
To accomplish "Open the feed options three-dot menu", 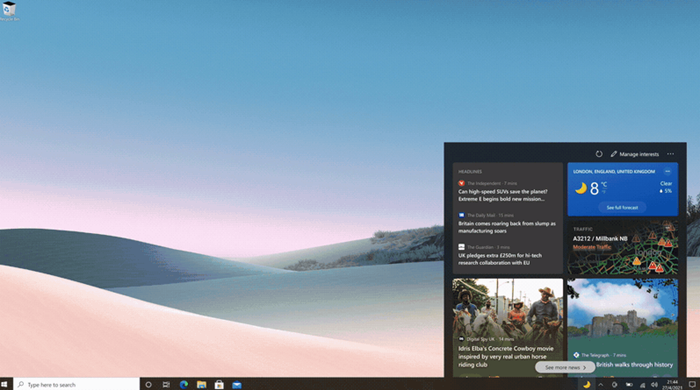I will pos(671,154).
